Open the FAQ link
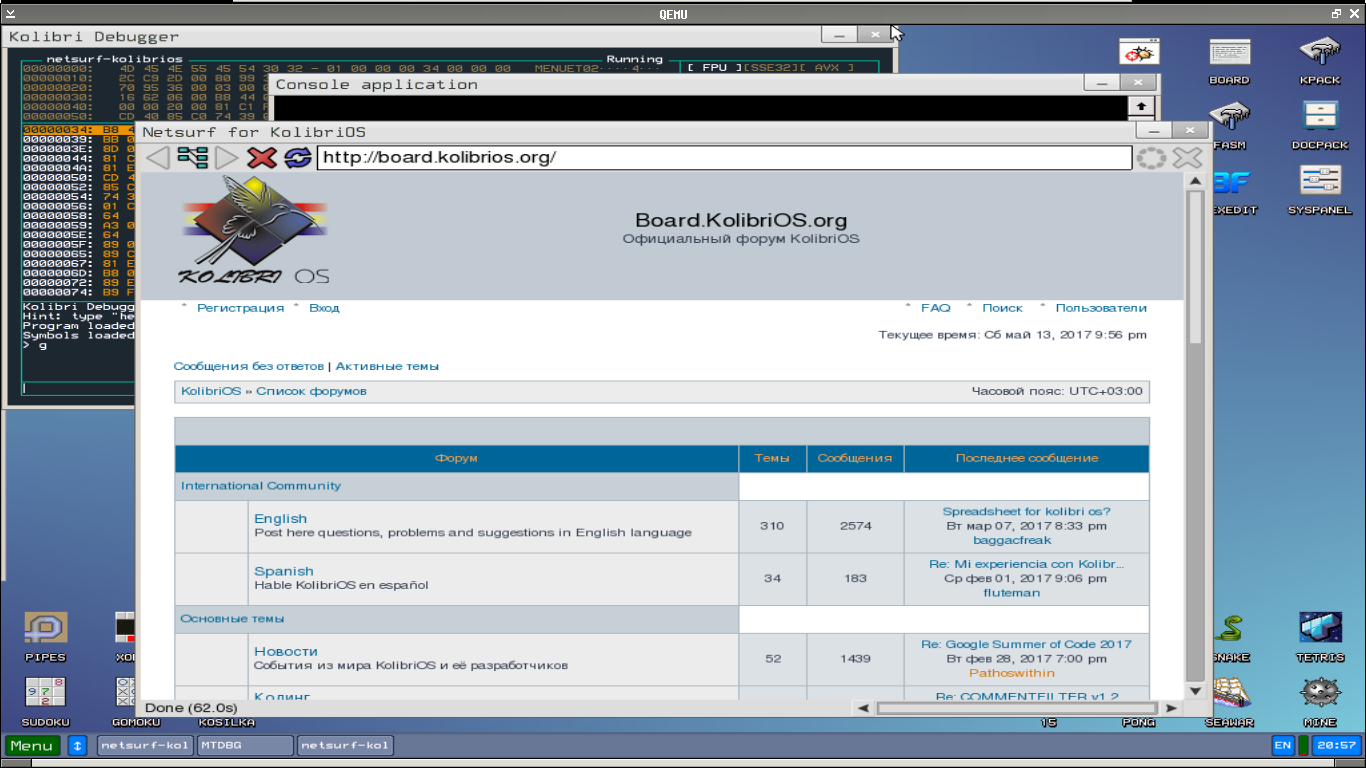The height and width of the screenshot is (768, 1366). [x=935, y=308]
